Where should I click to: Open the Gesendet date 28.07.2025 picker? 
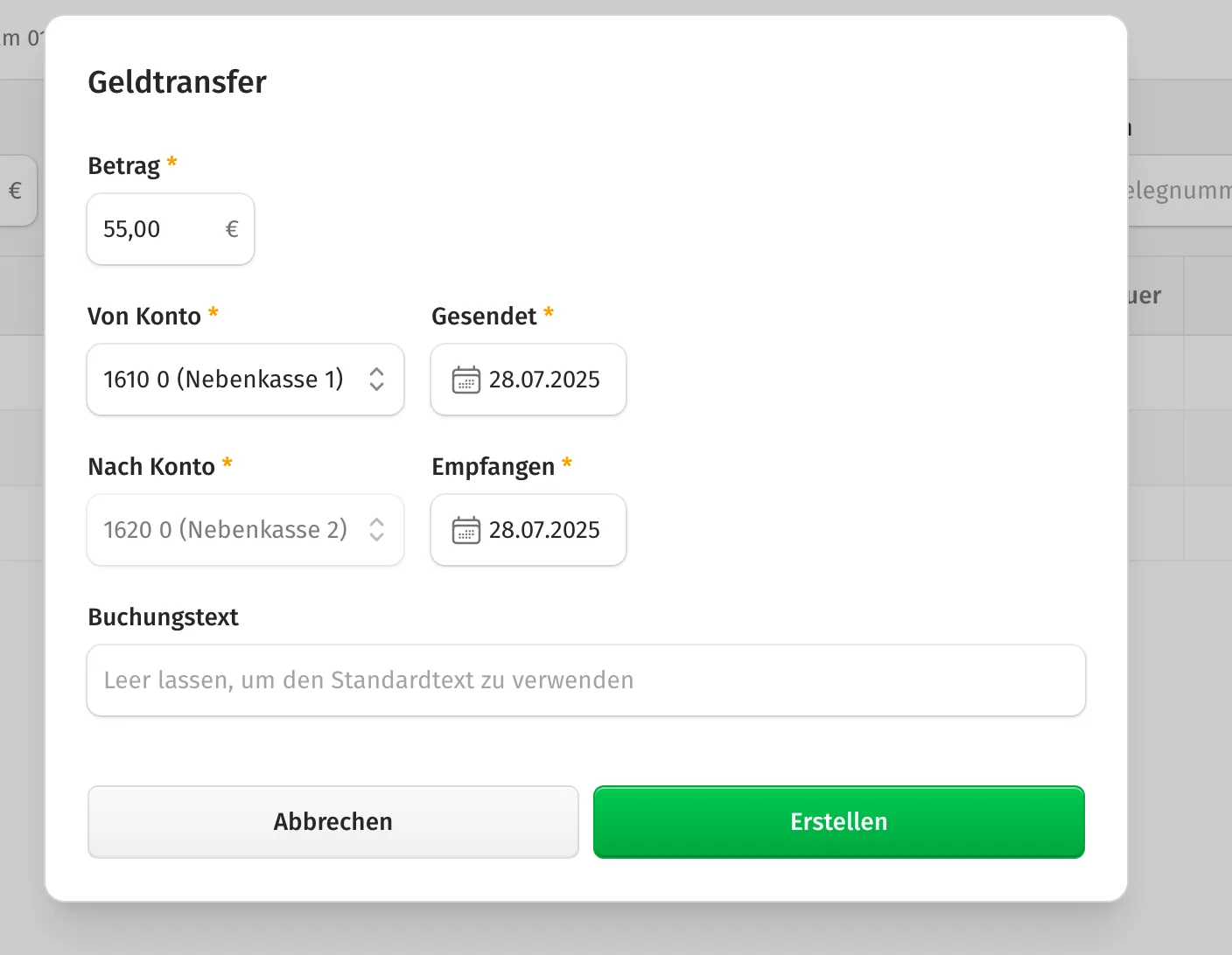528,380
